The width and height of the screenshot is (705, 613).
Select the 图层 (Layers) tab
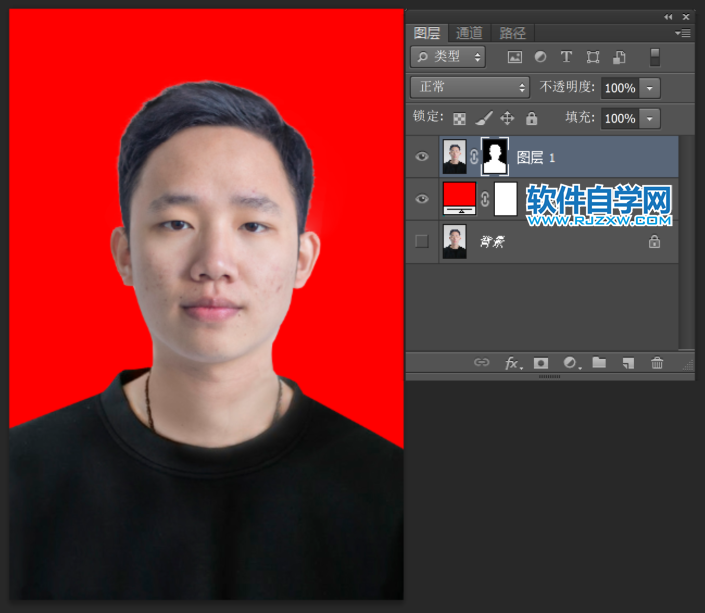[427, 33]
